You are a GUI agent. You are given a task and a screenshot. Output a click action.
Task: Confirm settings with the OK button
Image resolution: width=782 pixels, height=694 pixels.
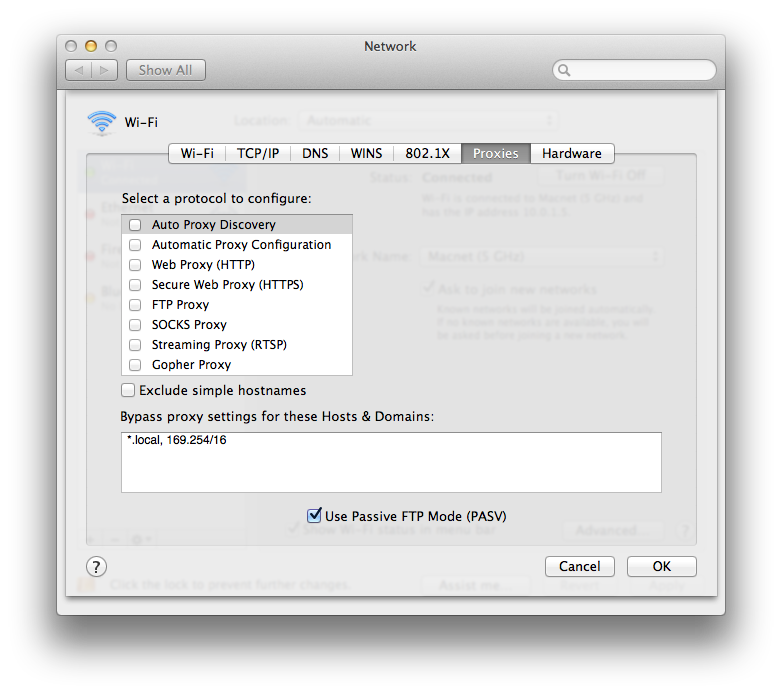tap(662, 566)
